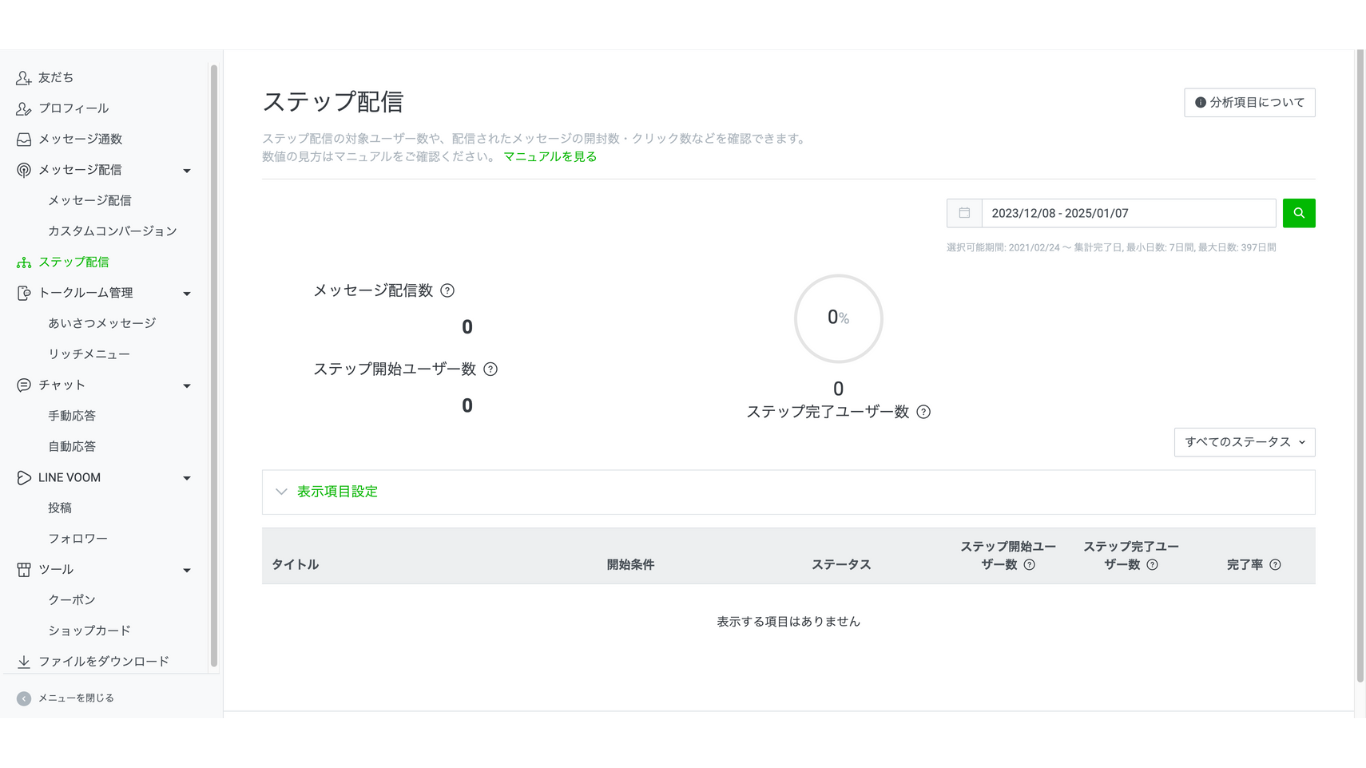Open the すべてのステータス dropdown
The image size is (1366, 768).
pos(1245,442)
